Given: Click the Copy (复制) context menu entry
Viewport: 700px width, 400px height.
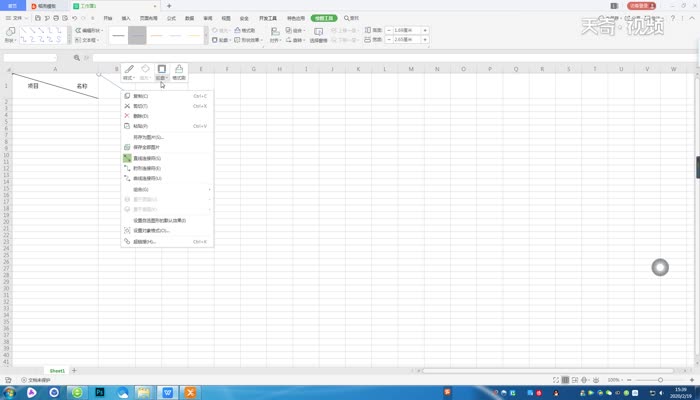Looking at the screenshot, I should pyautogui.click(x=167, y=96).
